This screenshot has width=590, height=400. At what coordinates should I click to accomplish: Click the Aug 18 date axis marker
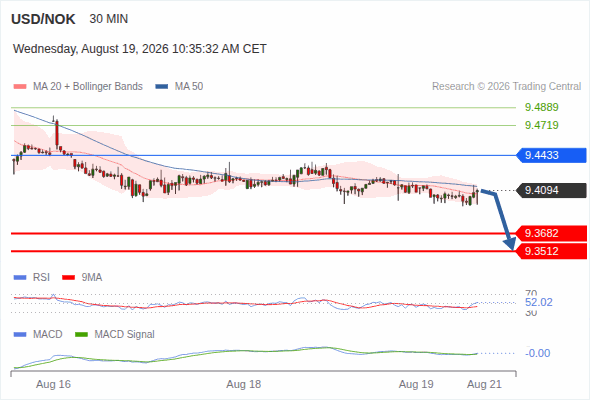click(x=243, y=384)
